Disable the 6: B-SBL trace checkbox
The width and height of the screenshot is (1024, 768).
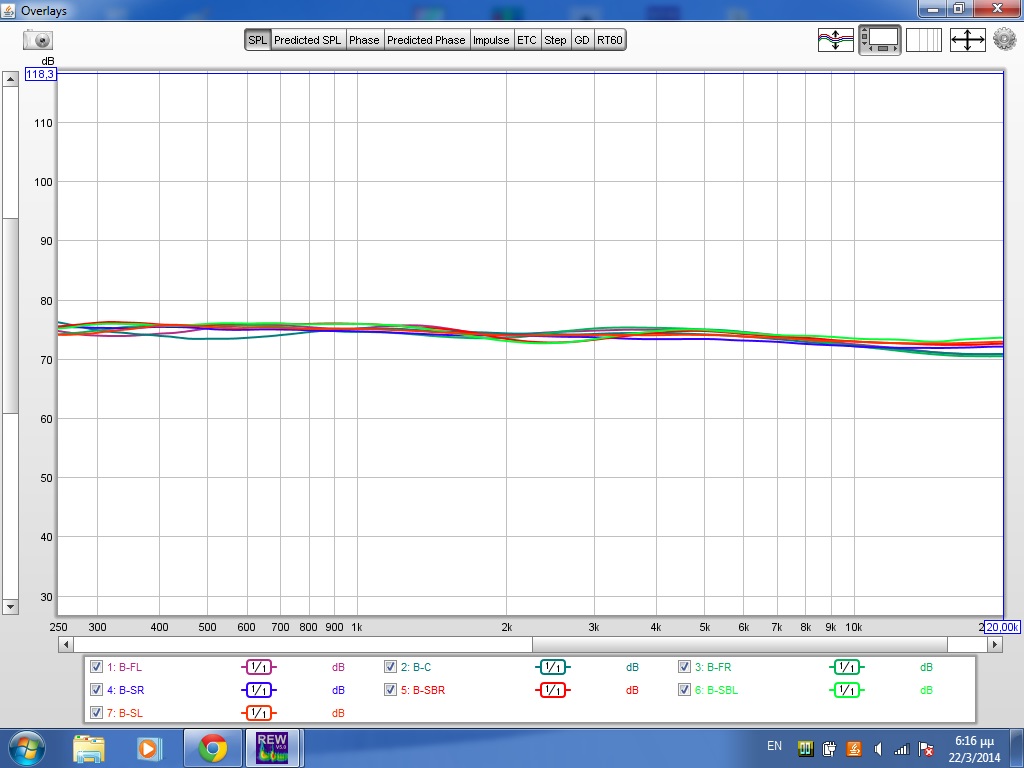click(685, 690)
